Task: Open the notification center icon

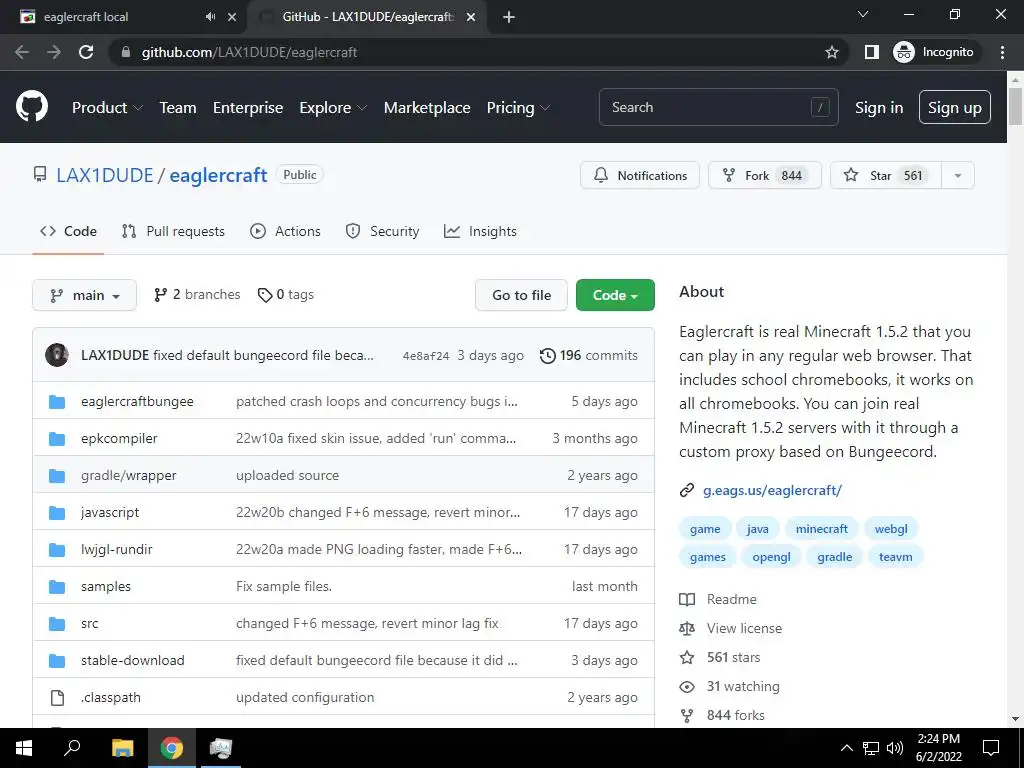Action: [991, 748]
